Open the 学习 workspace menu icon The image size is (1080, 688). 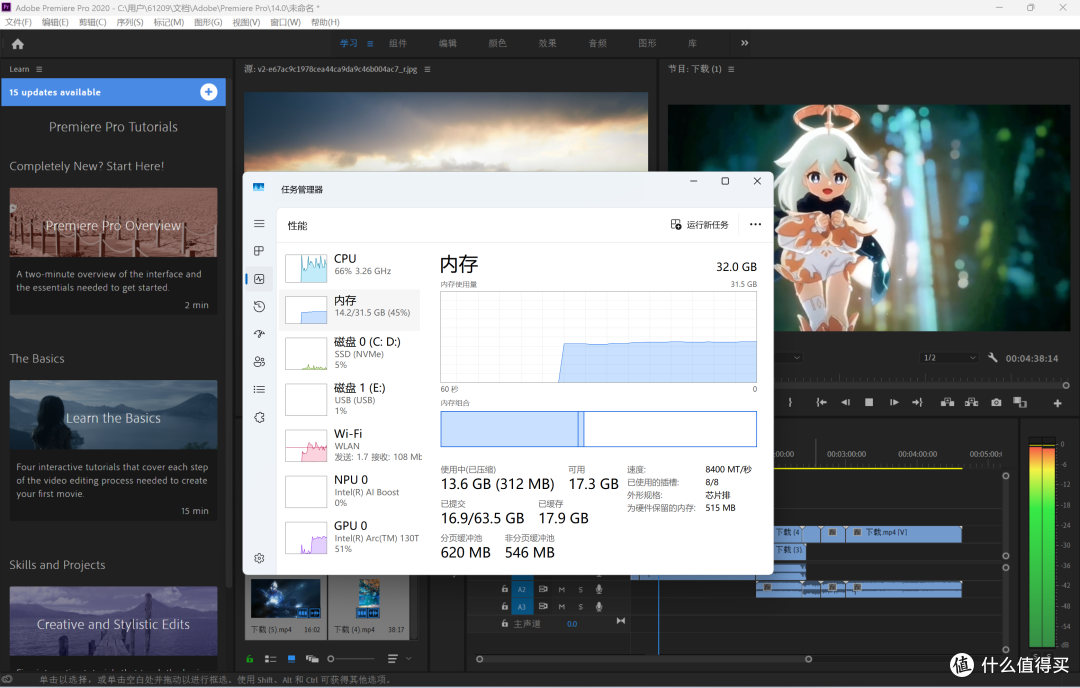point(370,43)
